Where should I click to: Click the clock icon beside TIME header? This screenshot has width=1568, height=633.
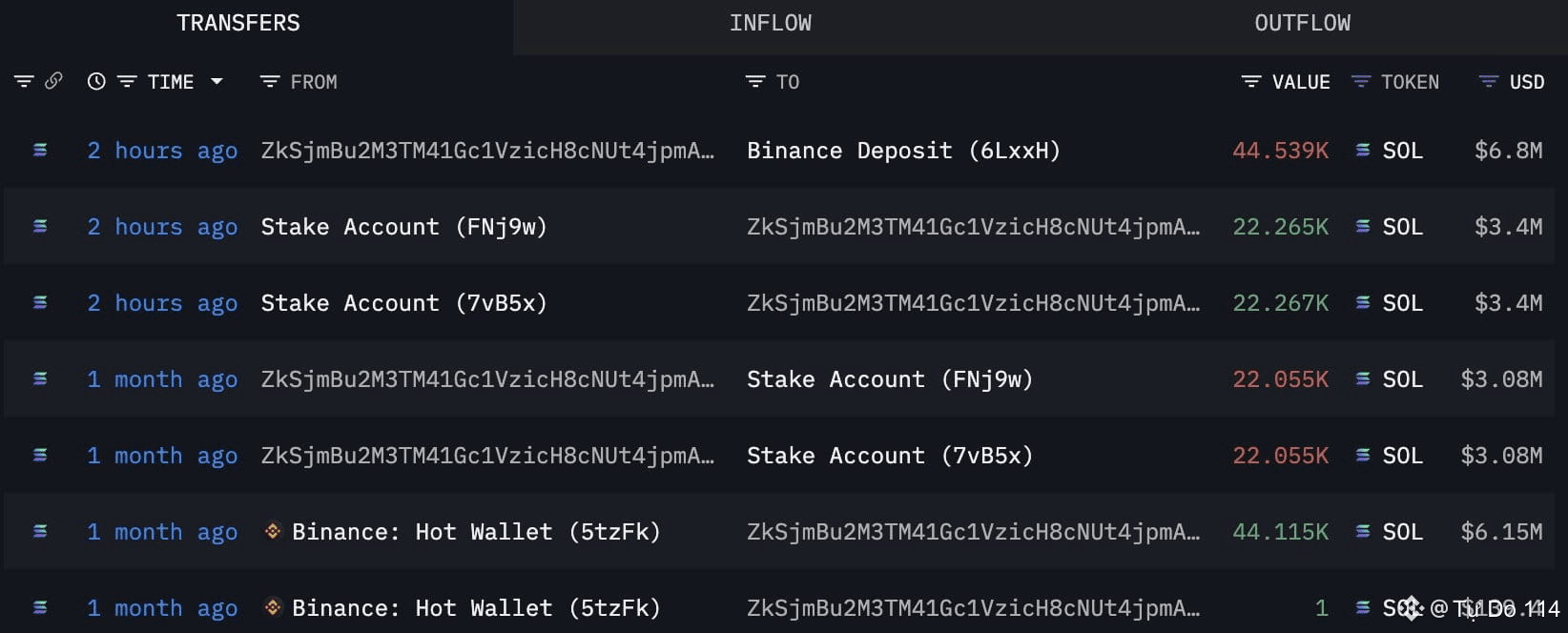tap(96, 82)
